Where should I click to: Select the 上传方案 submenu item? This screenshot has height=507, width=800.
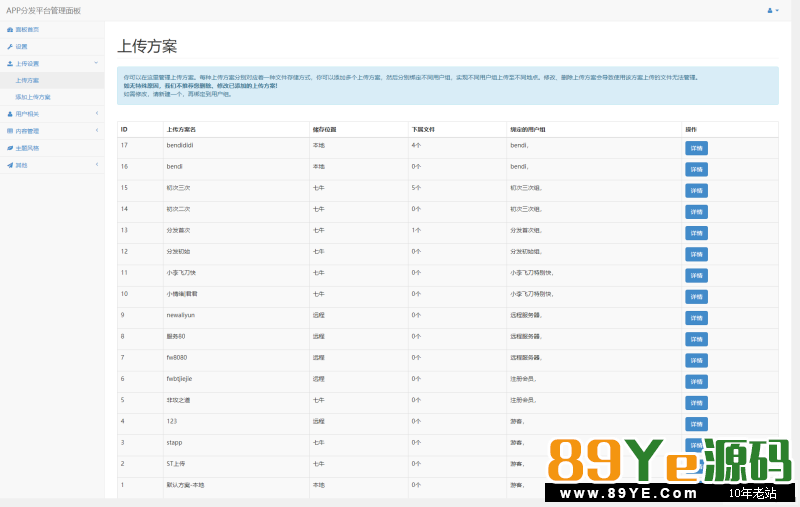[x=27, y=81]
